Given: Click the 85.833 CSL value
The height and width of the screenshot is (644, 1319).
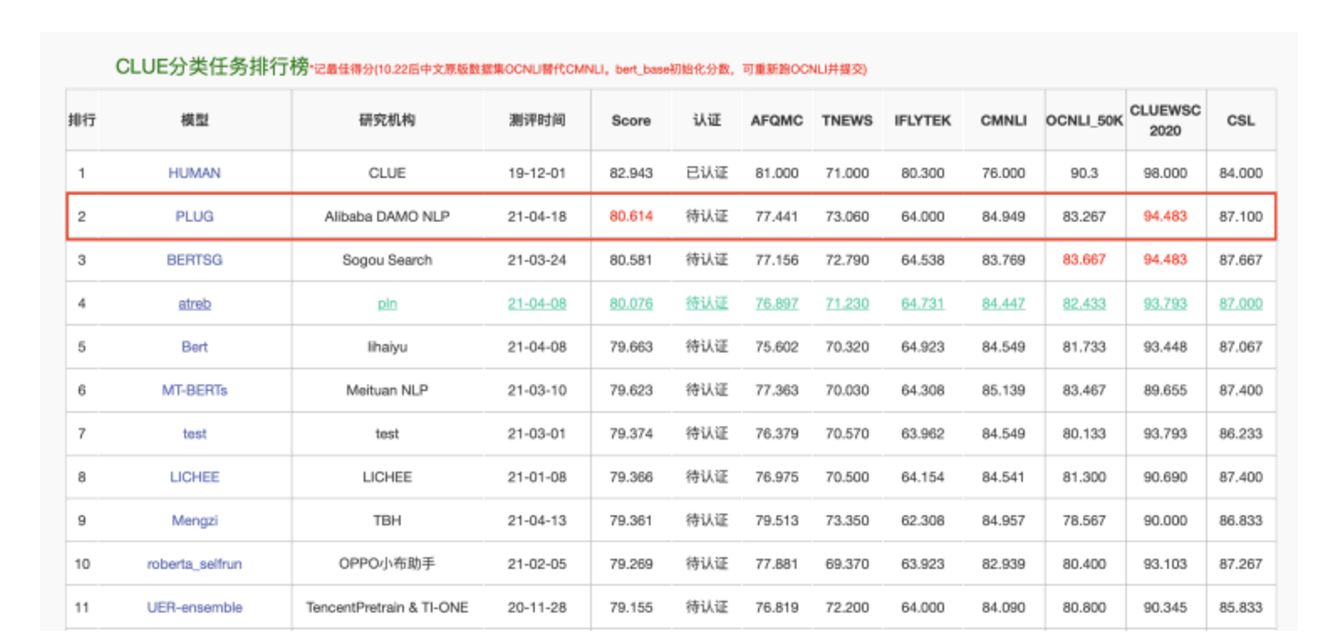Looking at the screenshot, I should coord(1241,607).
